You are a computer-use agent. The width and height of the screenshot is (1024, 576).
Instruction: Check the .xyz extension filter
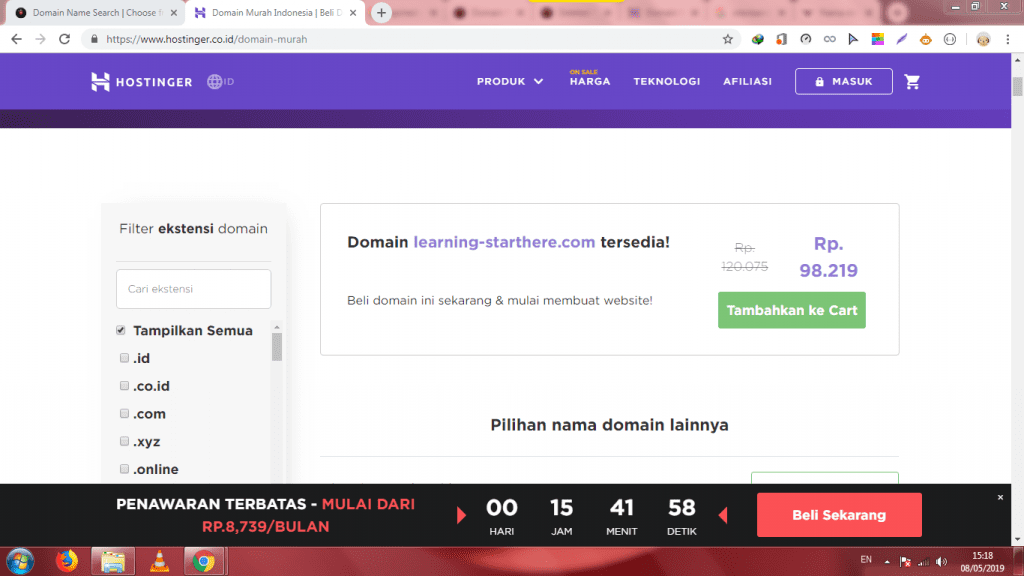pos(124,441)
